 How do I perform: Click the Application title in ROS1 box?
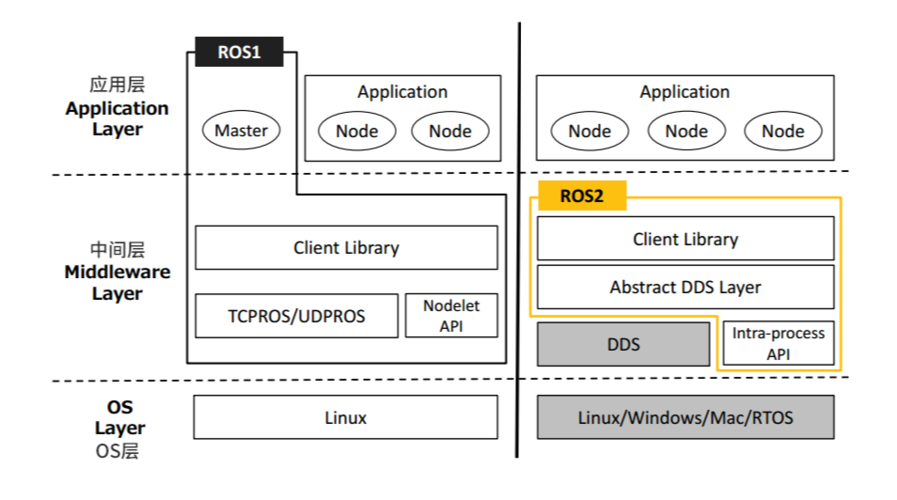pyautogui.click(x=403, y=92)
